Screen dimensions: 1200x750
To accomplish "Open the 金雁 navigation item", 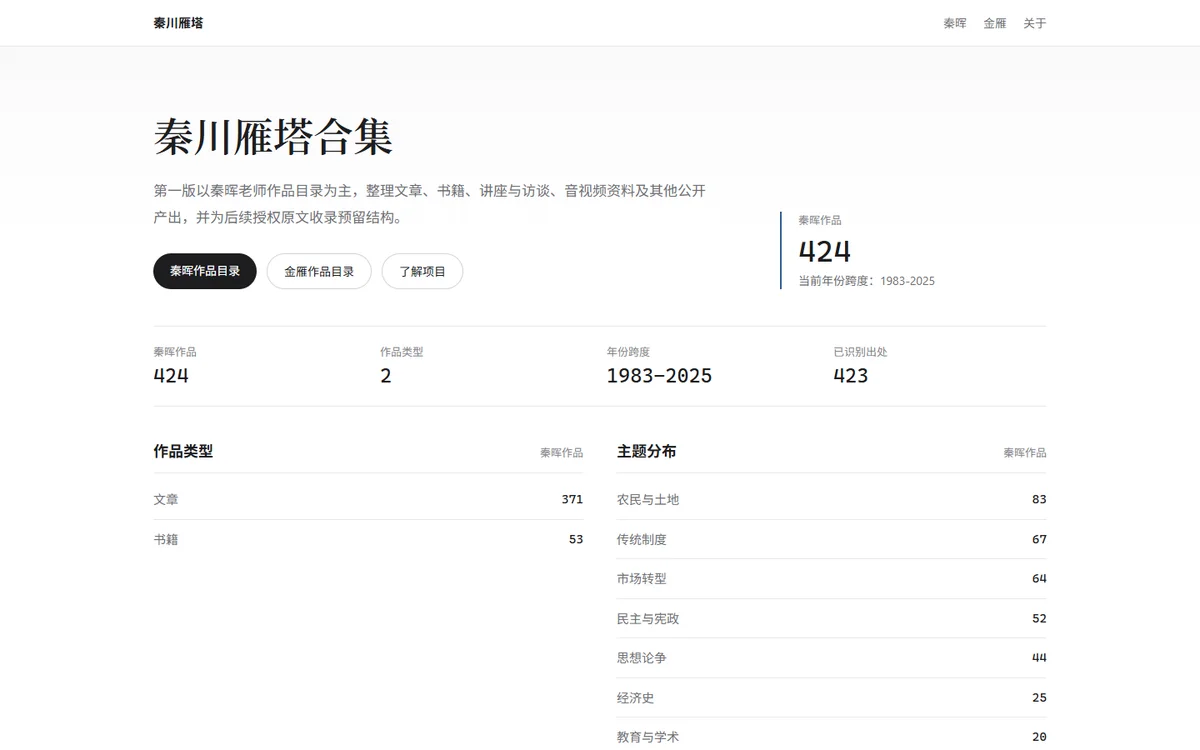I will coord(995,23).
